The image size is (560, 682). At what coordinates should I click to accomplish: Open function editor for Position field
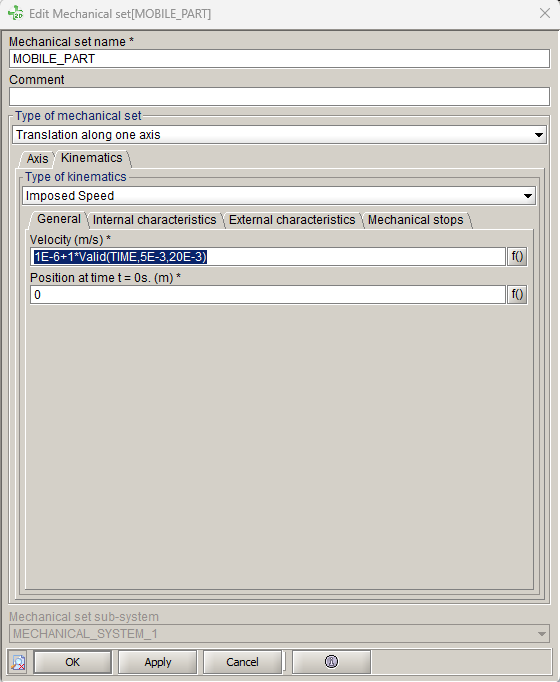point(517,294)
